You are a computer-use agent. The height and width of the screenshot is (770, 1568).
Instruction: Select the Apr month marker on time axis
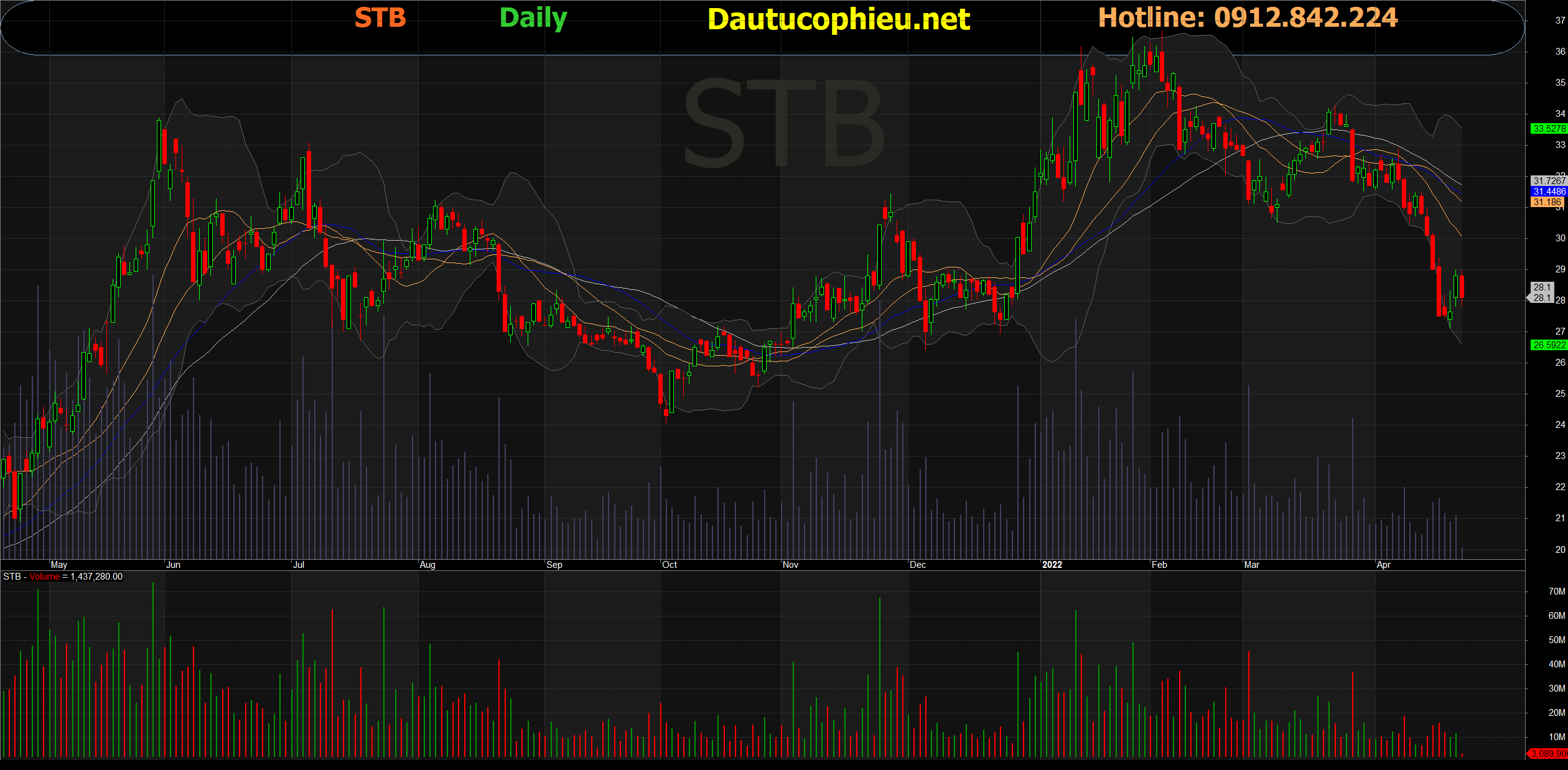(x=1383, y=565)
